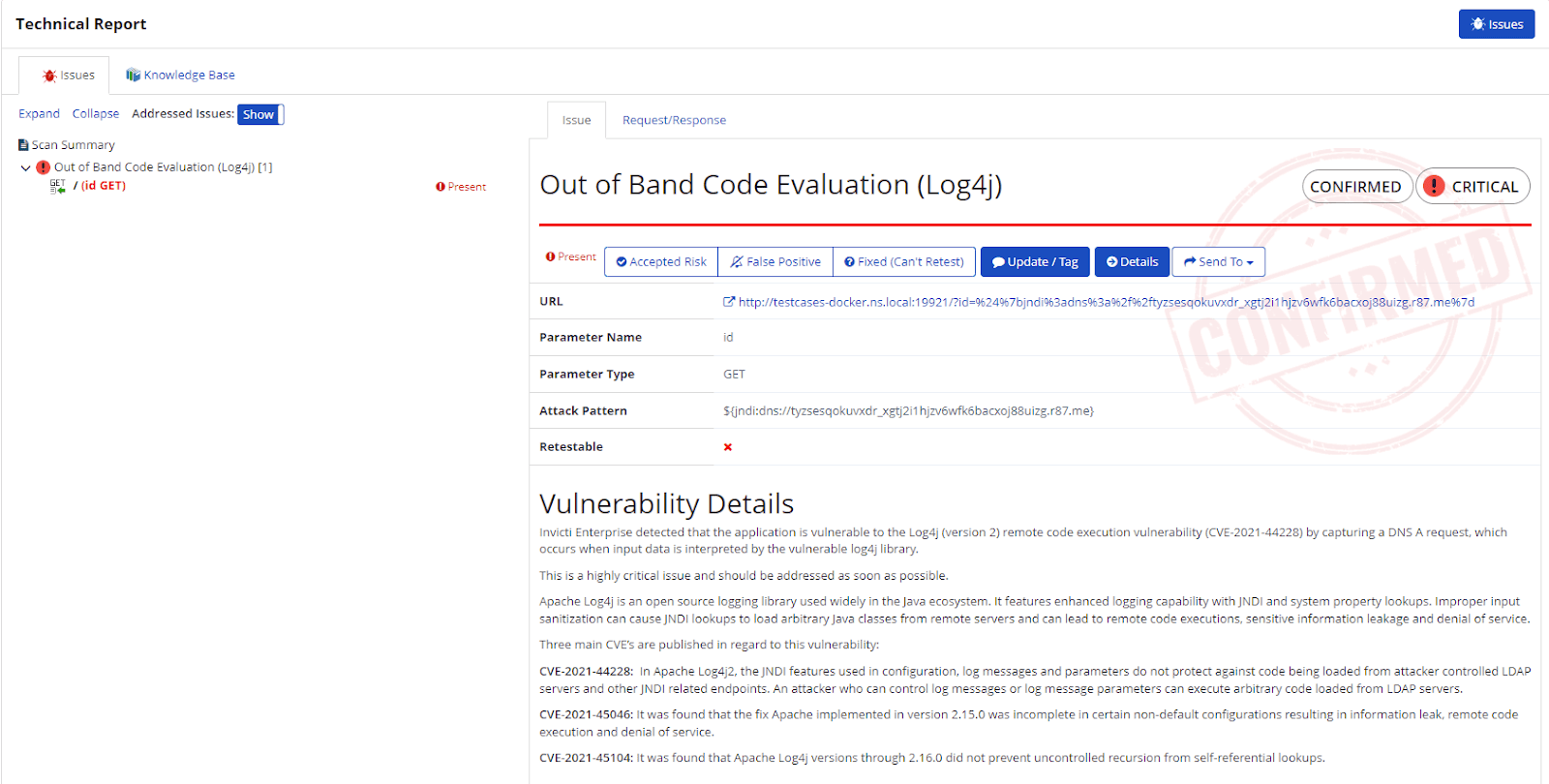Select the bug icon on the Issues tab
1549x784 pixels.
pos(49,75)
